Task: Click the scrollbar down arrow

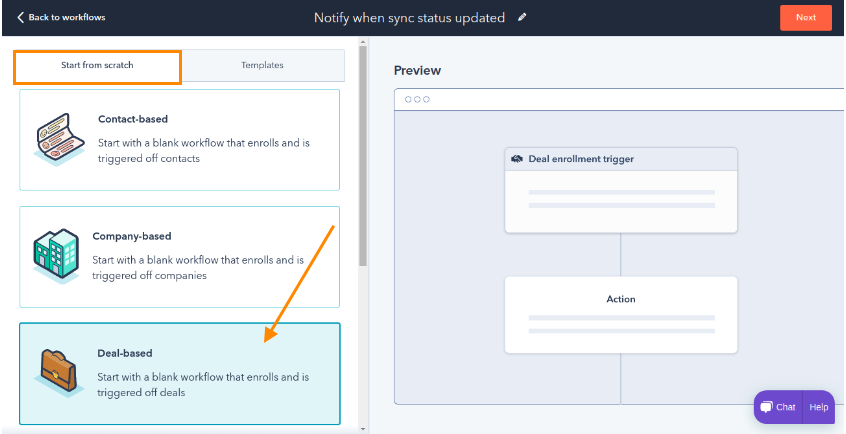Action: tap(363, 429)
